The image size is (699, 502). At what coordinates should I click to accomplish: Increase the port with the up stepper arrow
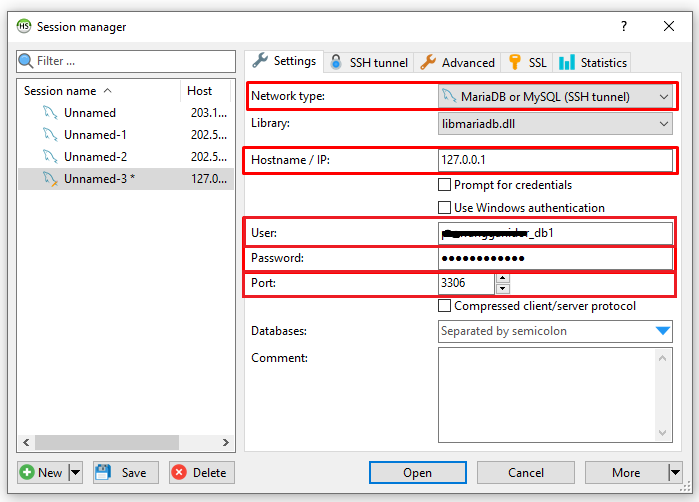pos(503,278)
